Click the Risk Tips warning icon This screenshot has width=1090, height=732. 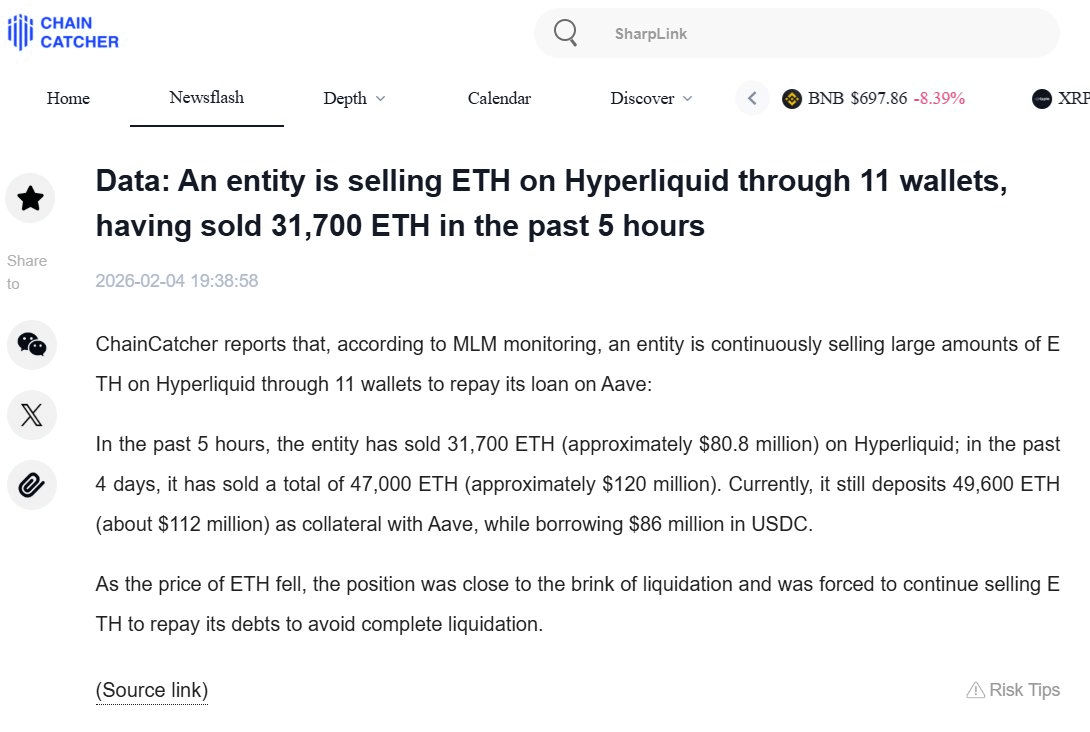975,690
